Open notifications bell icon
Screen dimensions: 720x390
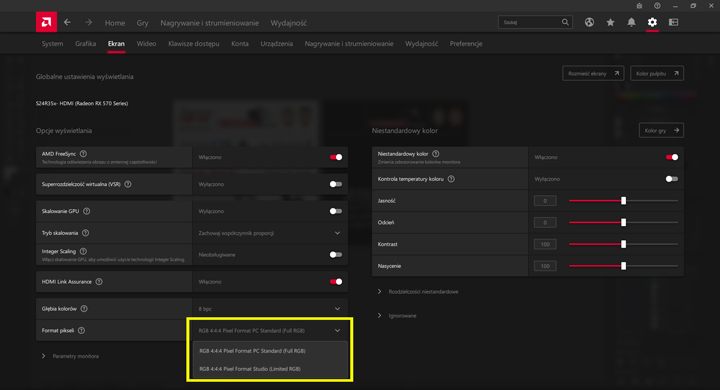pyautogui.click(x=631, y=22)
